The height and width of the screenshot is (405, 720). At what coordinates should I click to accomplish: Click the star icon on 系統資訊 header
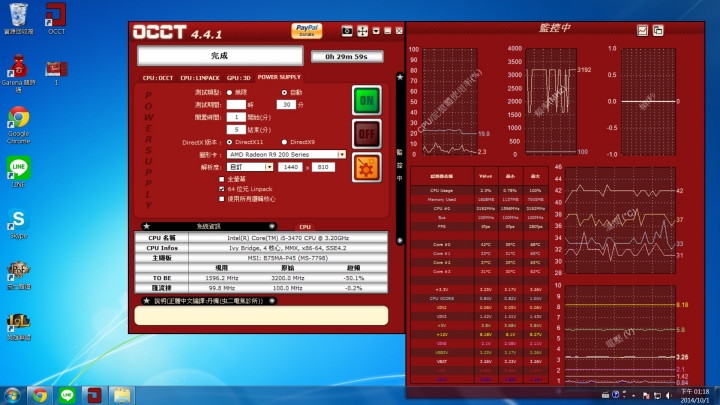(x=146, y=226)
